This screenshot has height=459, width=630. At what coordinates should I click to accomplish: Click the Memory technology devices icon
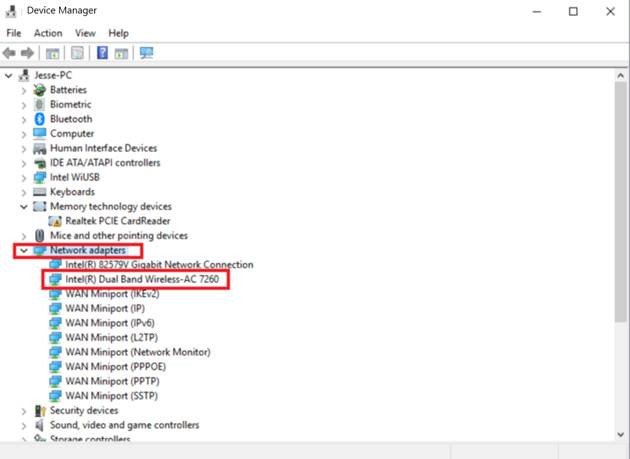(39, 207)
